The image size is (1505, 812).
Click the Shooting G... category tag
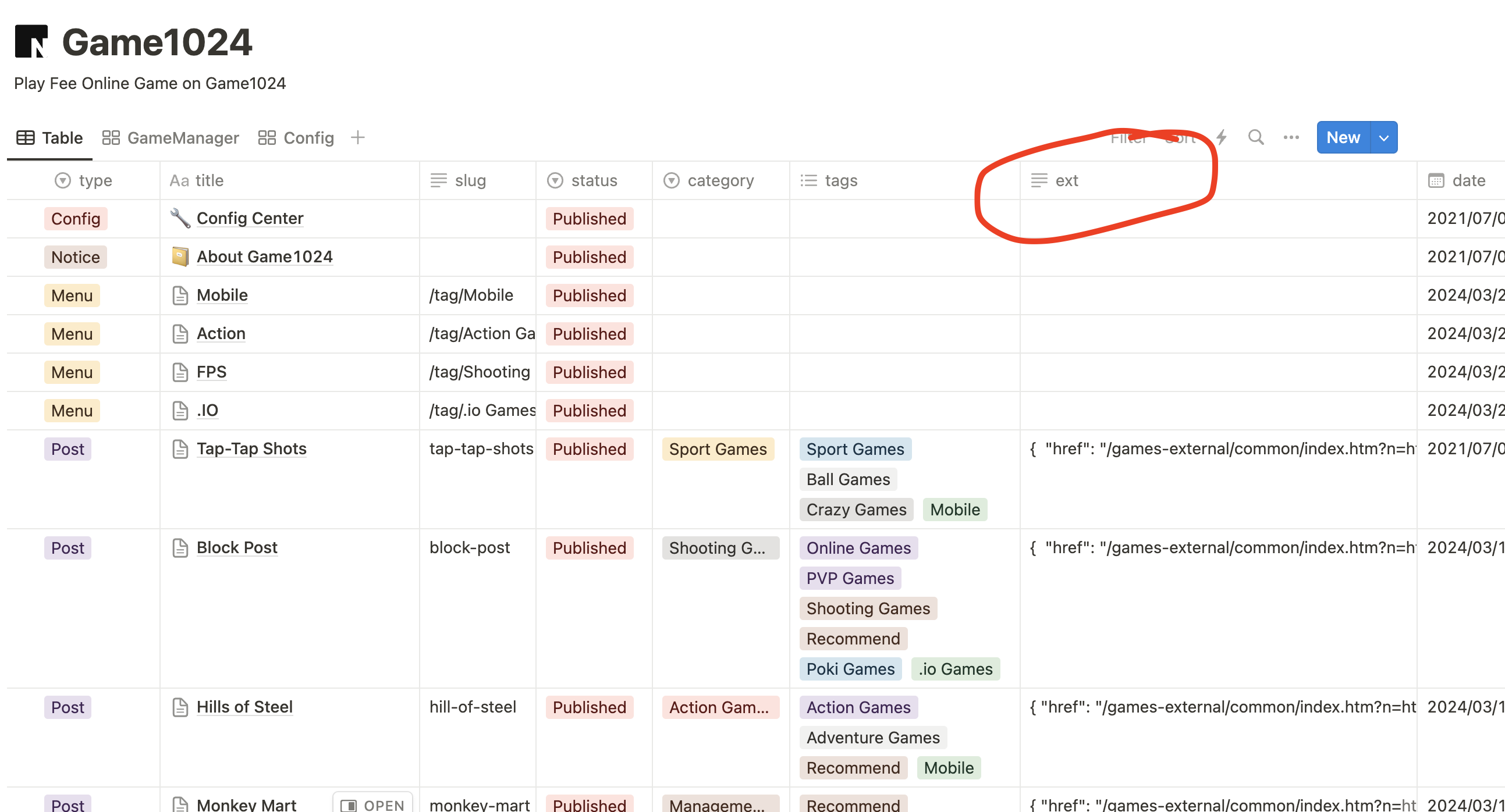pyautogui.click(x=720, y=549)
